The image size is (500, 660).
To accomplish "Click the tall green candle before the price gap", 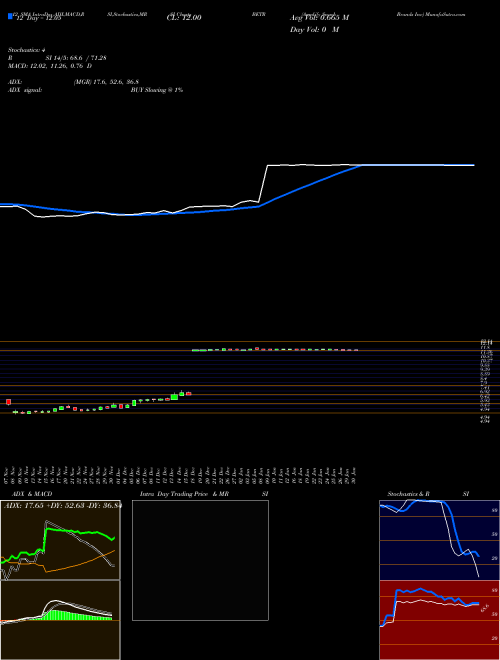I will (174, 397).
